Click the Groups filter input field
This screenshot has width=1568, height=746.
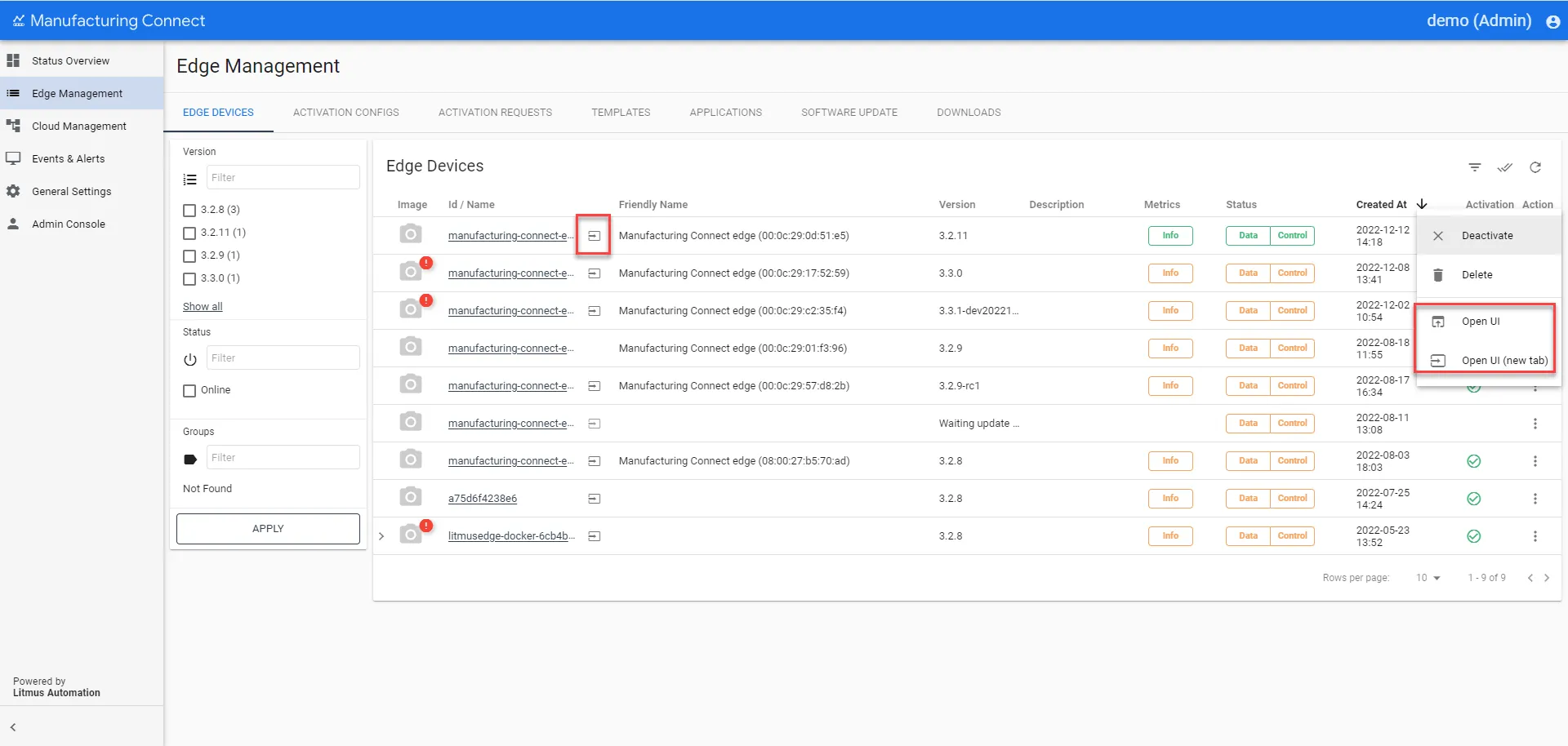point(283,458)
